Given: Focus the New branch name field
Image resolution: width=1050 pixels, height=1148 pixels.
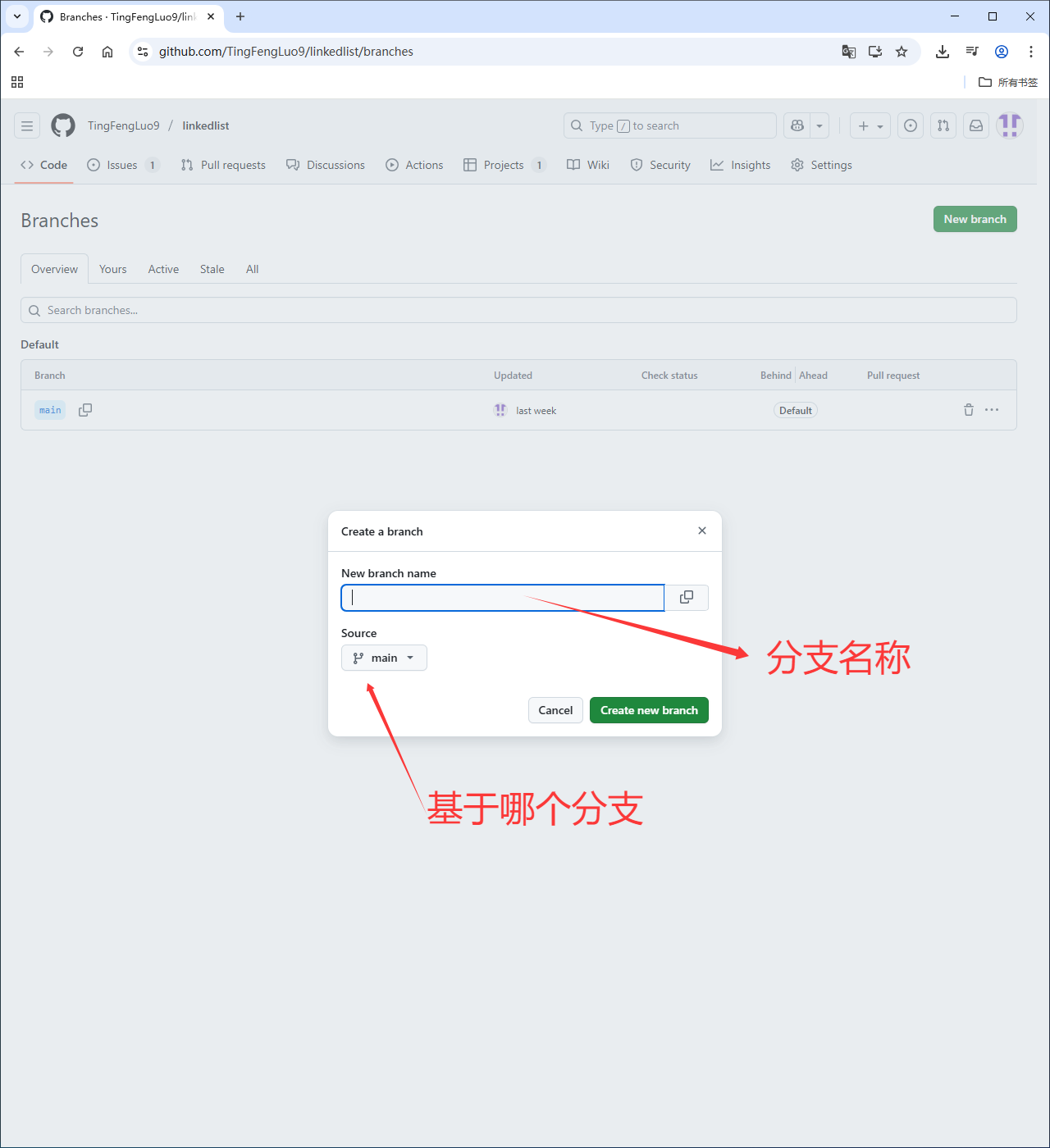Looking at the screenshot, I should (502, 598).
